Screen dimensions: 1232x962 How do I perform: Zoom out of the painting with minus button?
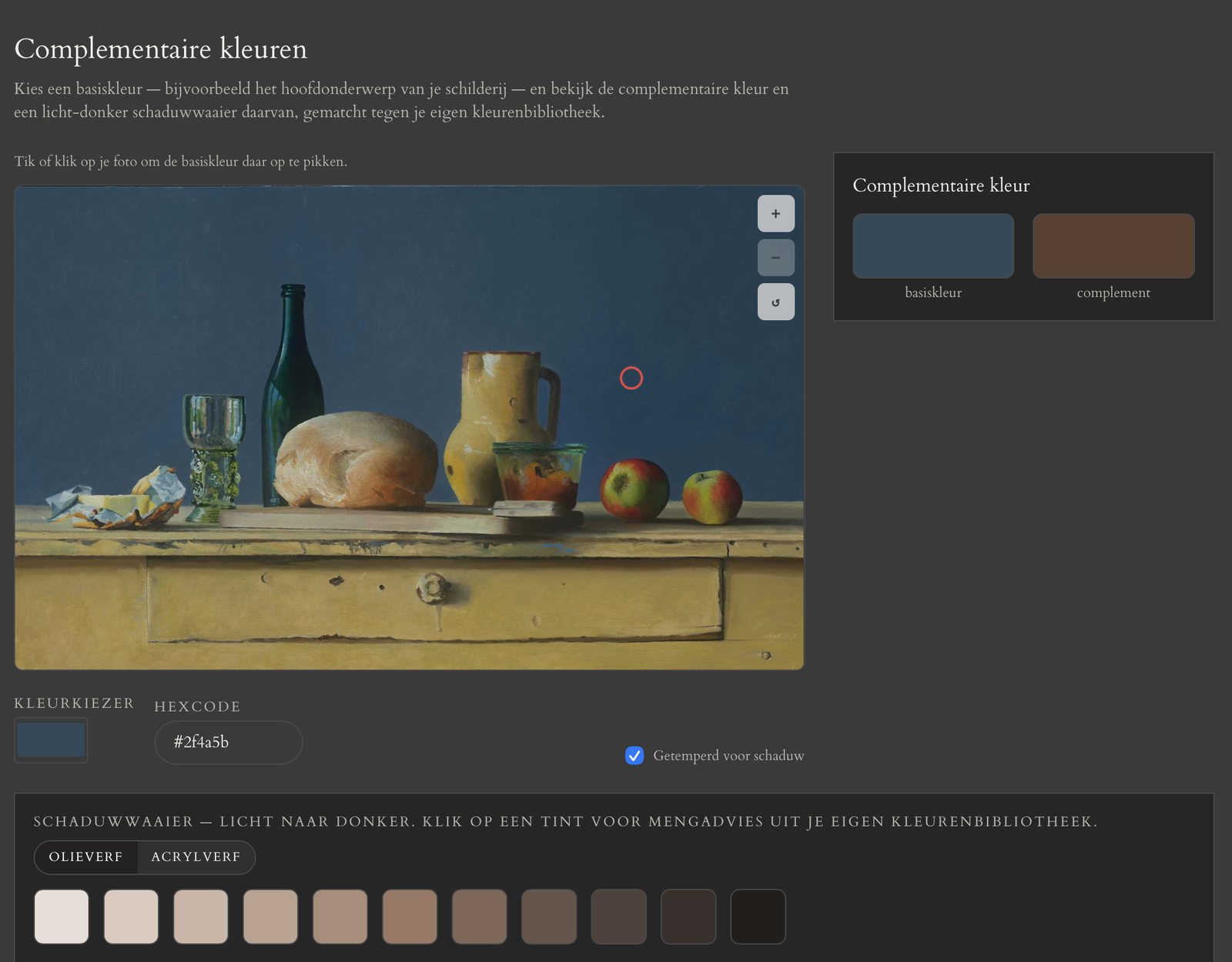point(775,257)
